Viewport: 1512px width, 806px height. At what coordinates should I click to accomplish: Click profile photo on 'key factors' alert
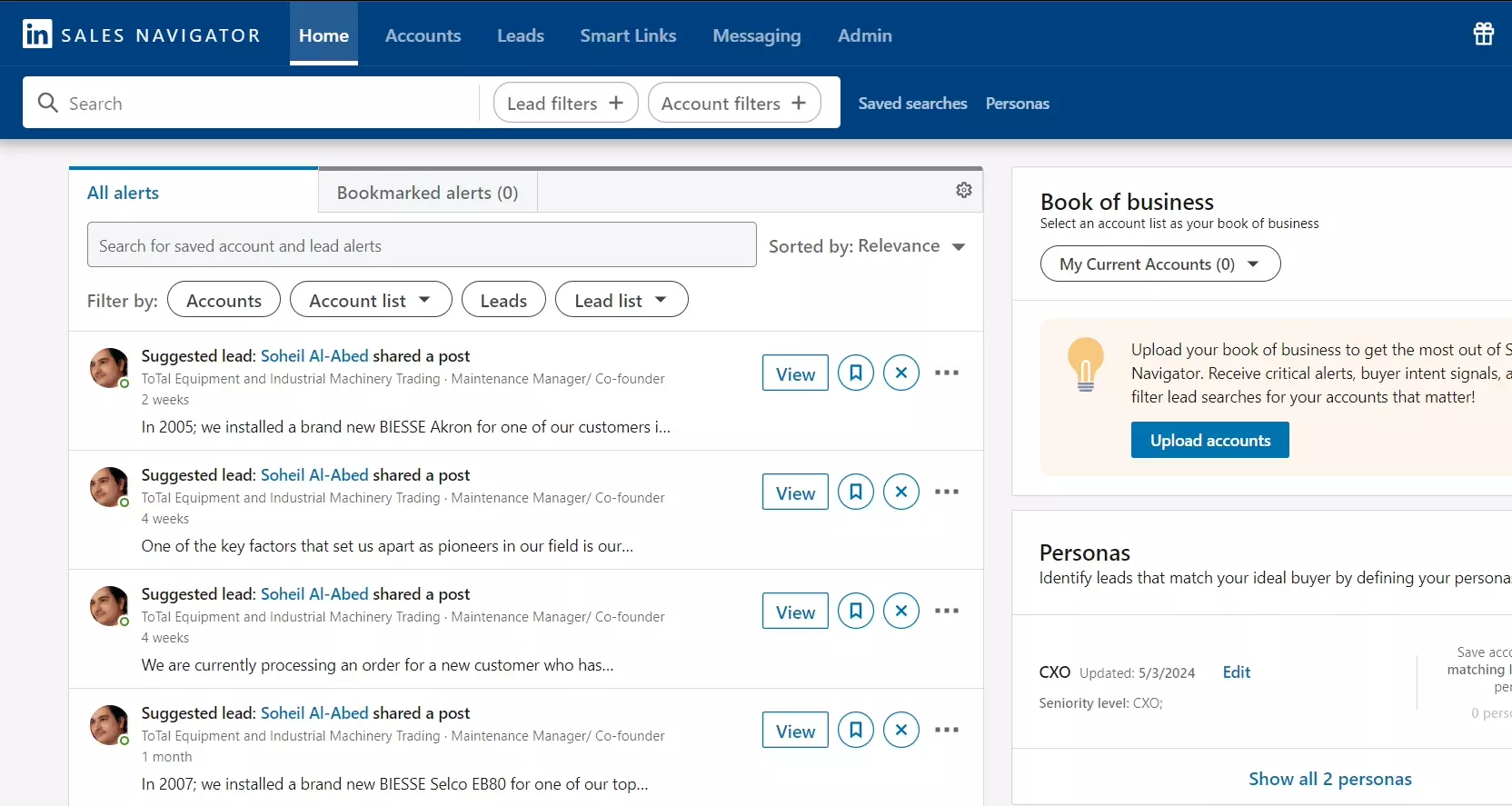tap(109, 487)
